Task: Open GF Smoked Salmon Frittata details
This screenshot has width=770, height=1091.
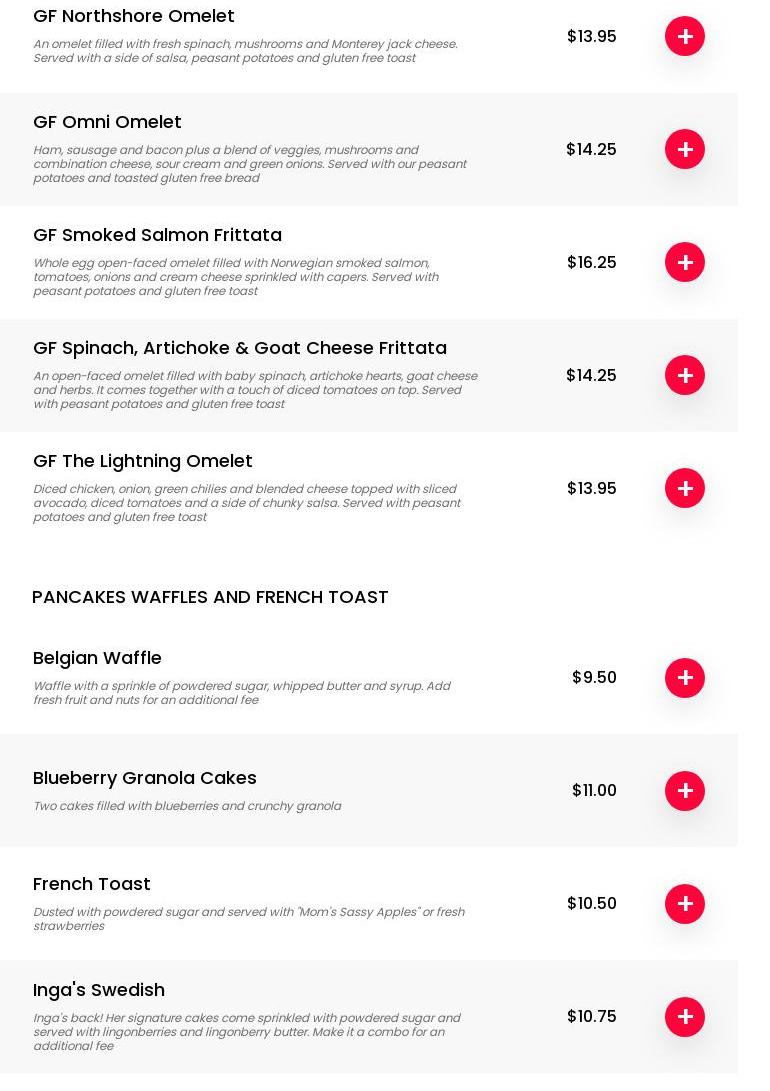Action: pyautogui.click(x=157, y=235)
